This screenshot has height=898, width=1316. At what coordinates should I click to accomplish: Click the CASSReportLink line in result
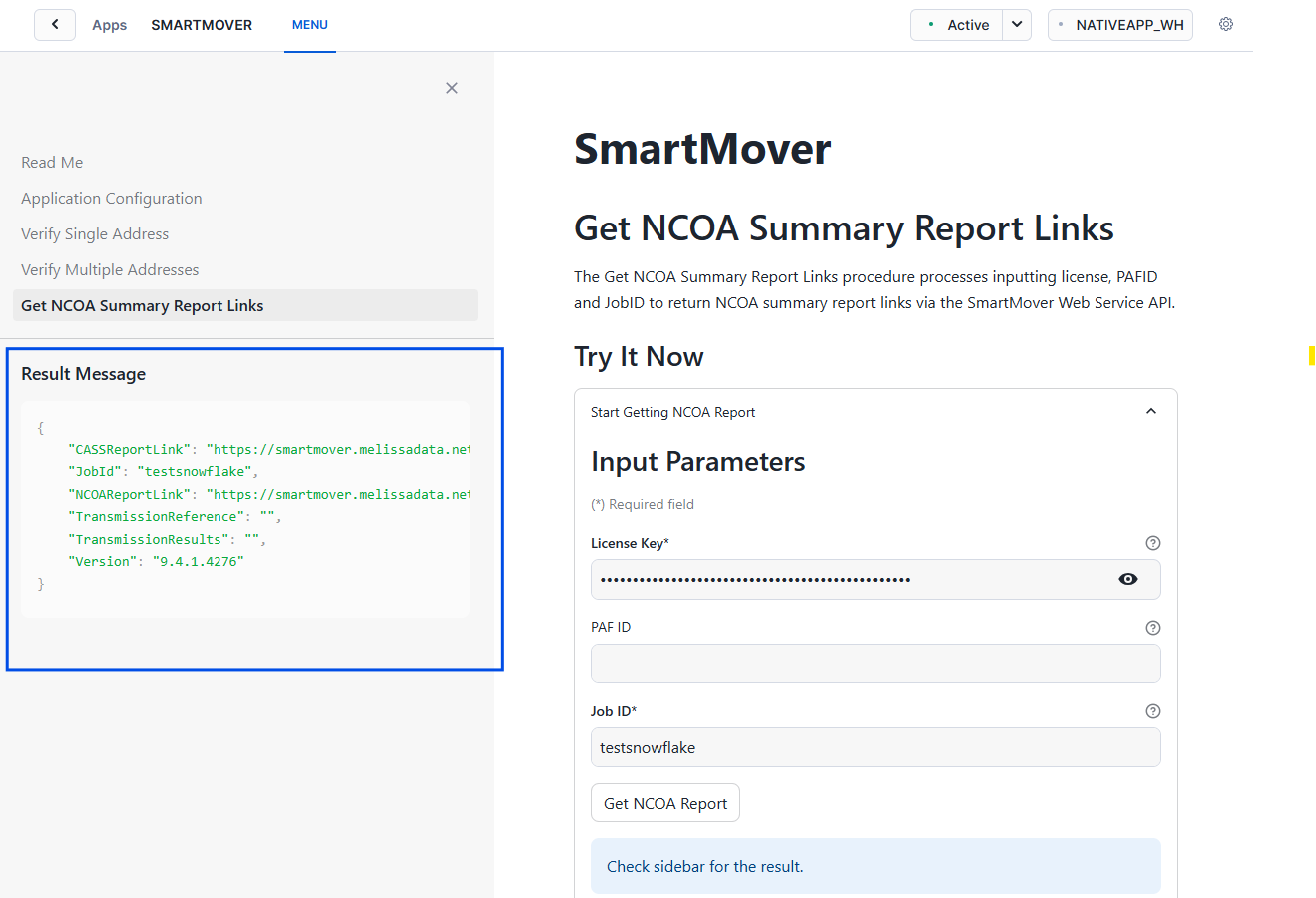(268, 450)
